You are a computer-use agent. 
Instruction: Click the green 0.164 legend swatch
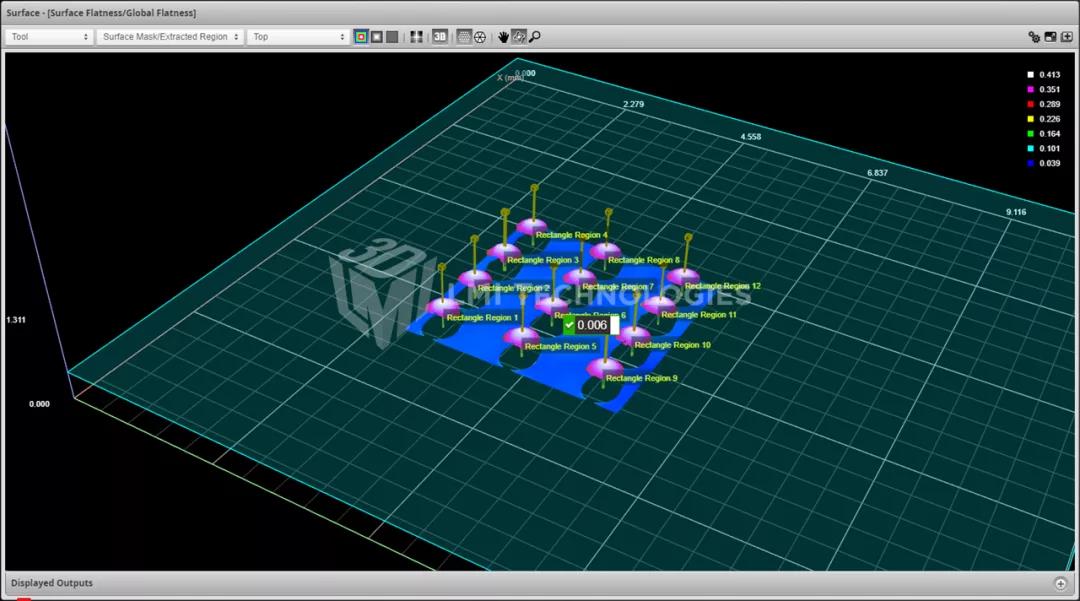pyautogui.click(x=1030, y=134)
